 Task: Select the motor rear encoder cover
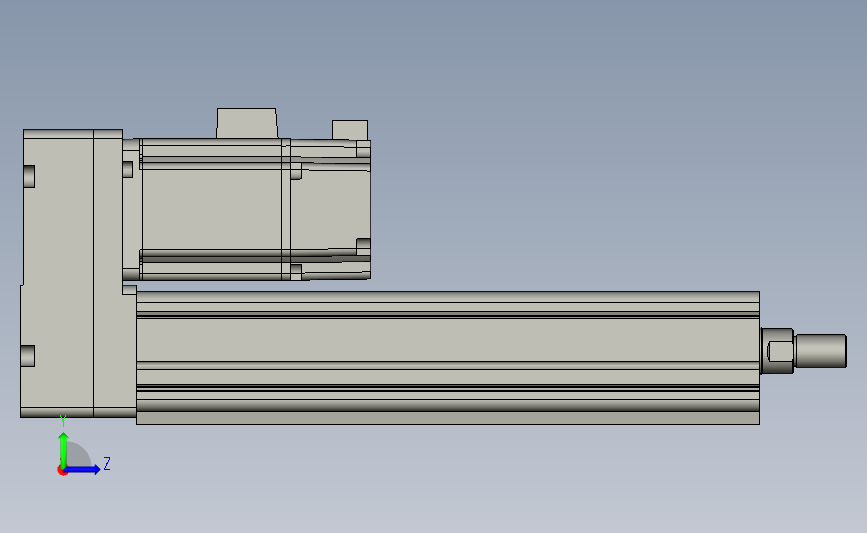[331, 209]
